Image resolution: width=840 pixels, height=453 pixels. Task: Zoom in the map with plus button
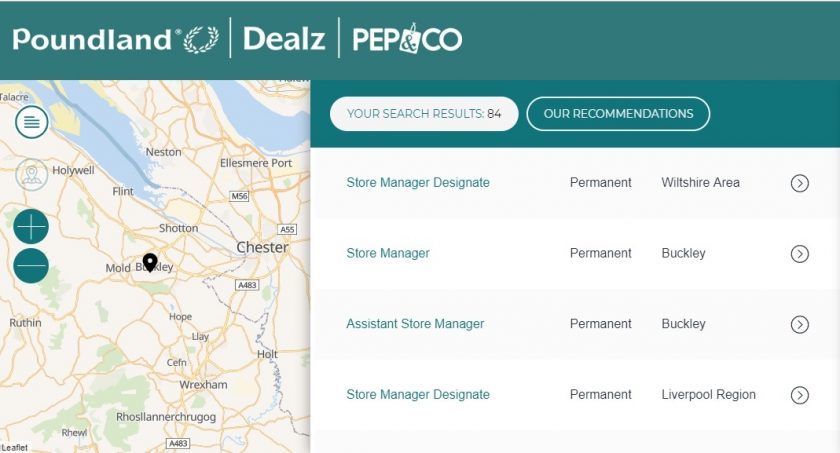(31, 226)
